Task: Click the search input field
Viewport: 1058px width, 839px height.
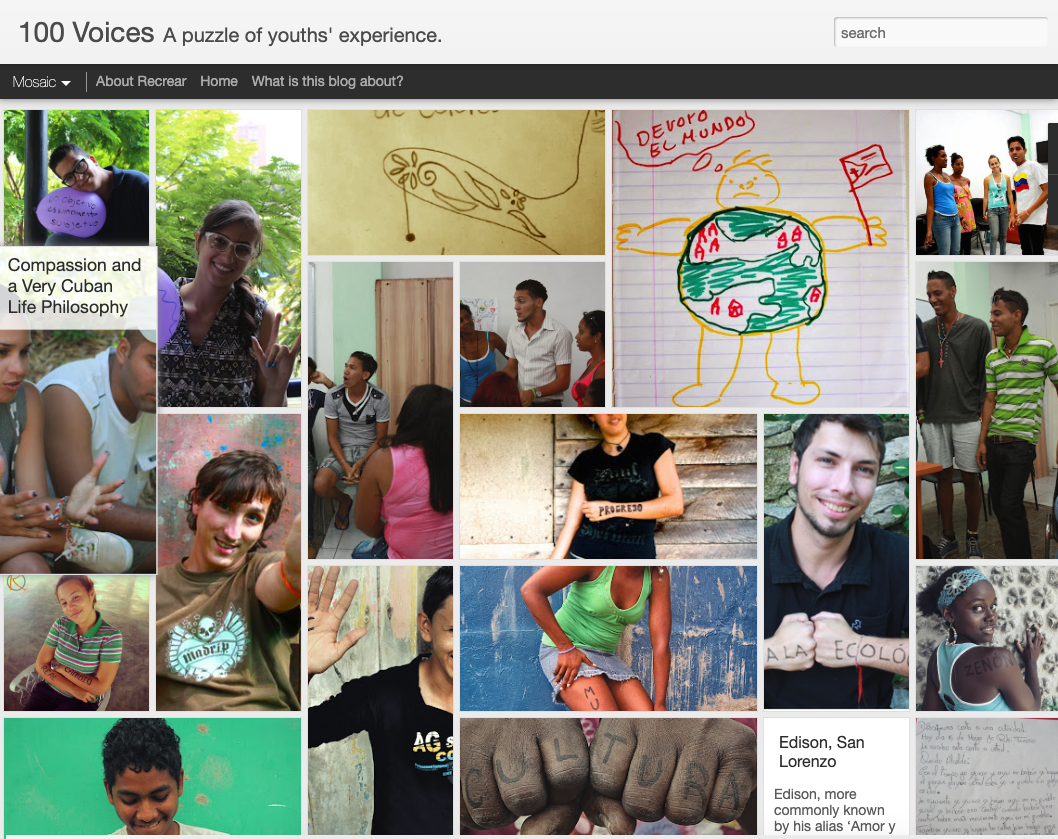Action: (941, 32)
